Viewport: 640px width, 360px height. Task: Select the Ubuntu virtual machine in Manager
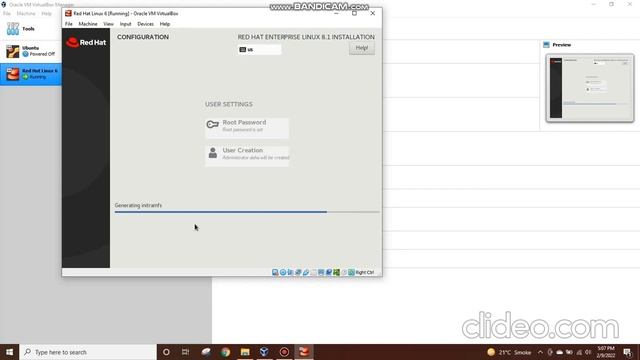(31, 51)
